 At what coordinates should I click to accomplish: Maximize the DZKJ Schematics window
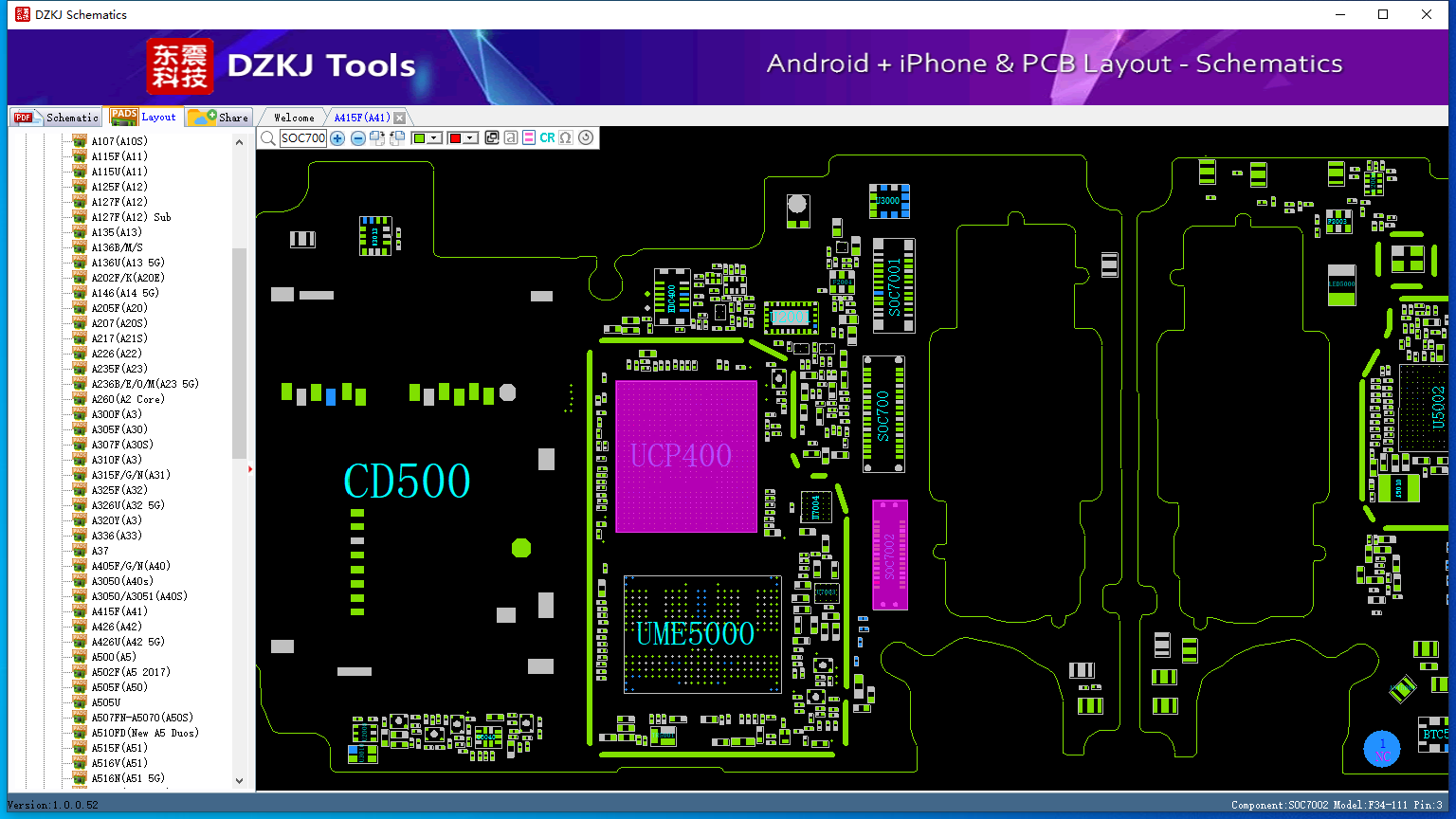[x=1383, y=14]
